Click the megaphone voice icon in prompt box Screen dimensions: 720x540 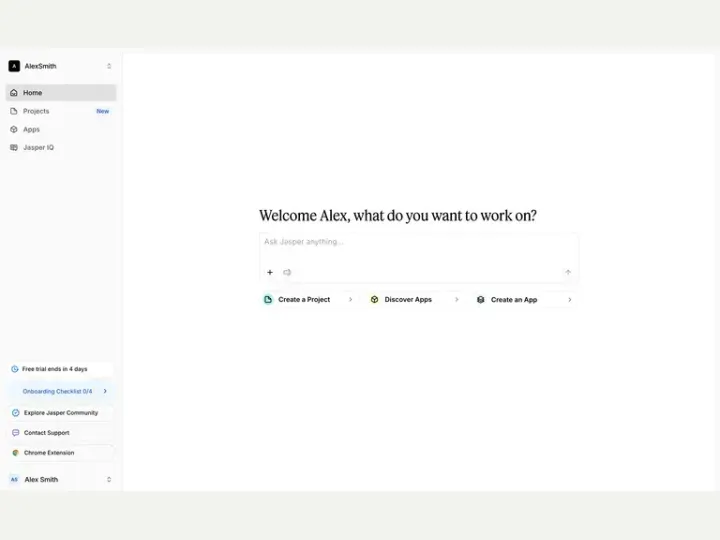287,272
